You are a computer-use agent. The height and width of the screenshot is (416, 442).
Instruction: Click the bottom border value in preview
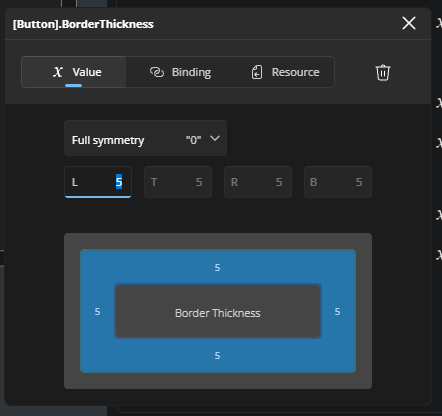[217, 356]
